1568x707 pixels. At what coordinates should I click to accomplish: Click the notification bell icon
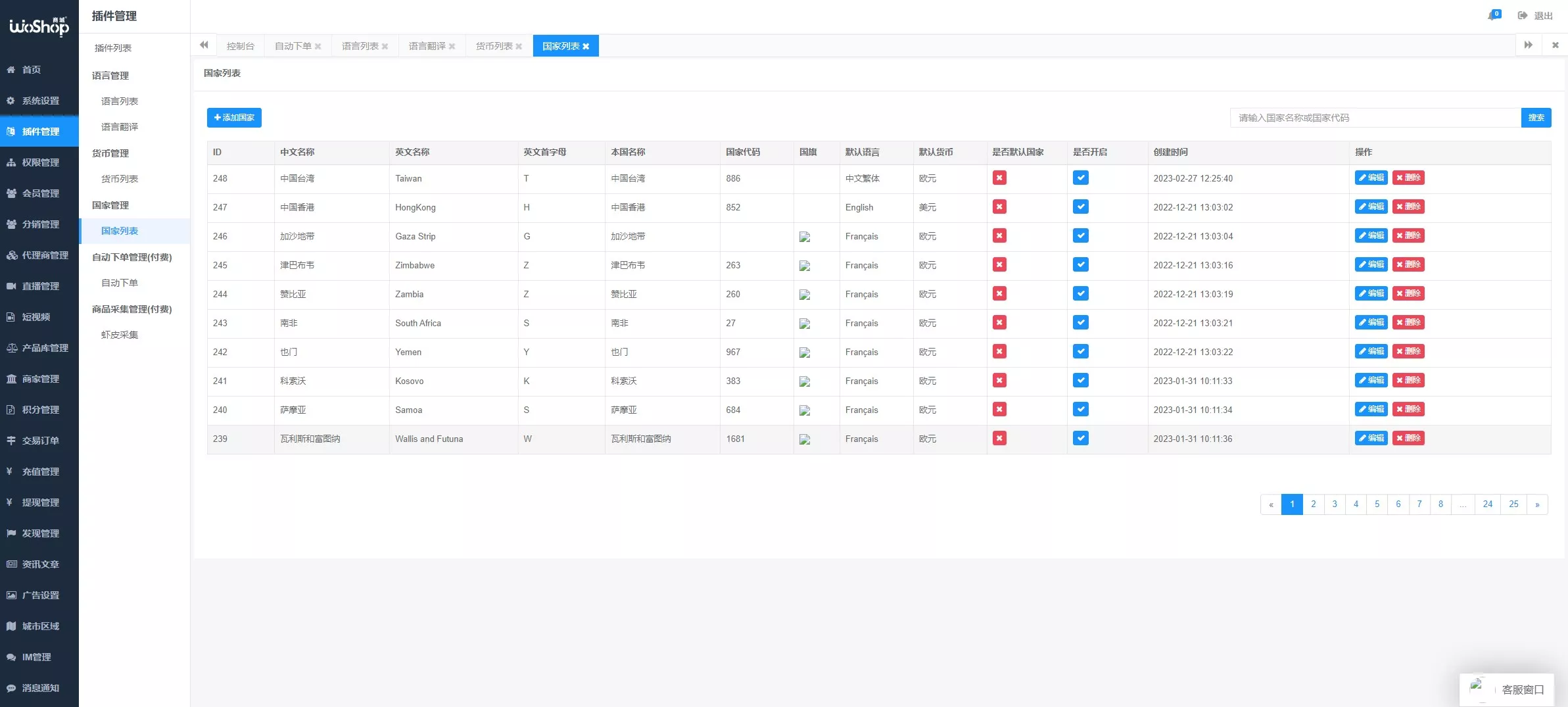[x=1492, y=16]
